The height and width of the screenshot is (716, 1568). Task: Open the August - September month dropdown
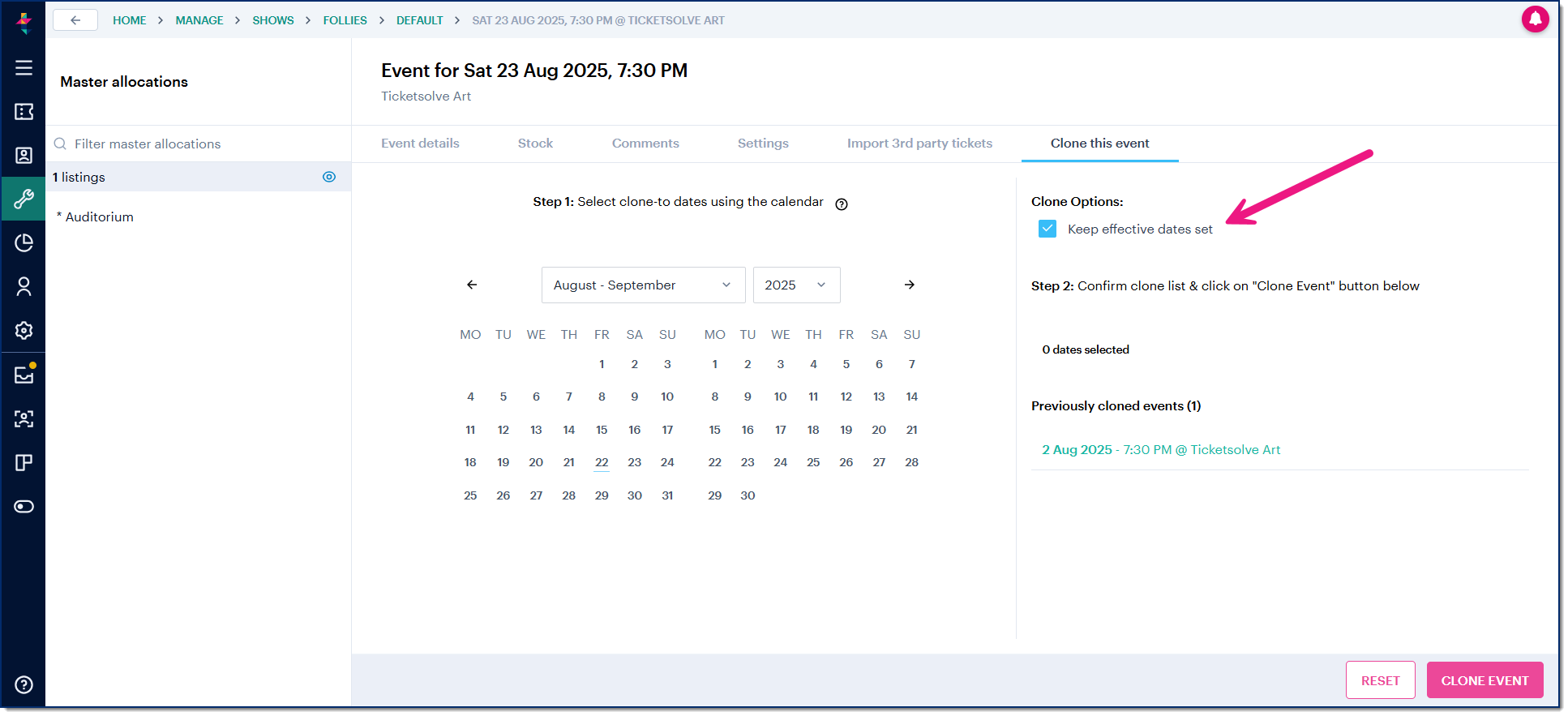(x=643, y=285)
